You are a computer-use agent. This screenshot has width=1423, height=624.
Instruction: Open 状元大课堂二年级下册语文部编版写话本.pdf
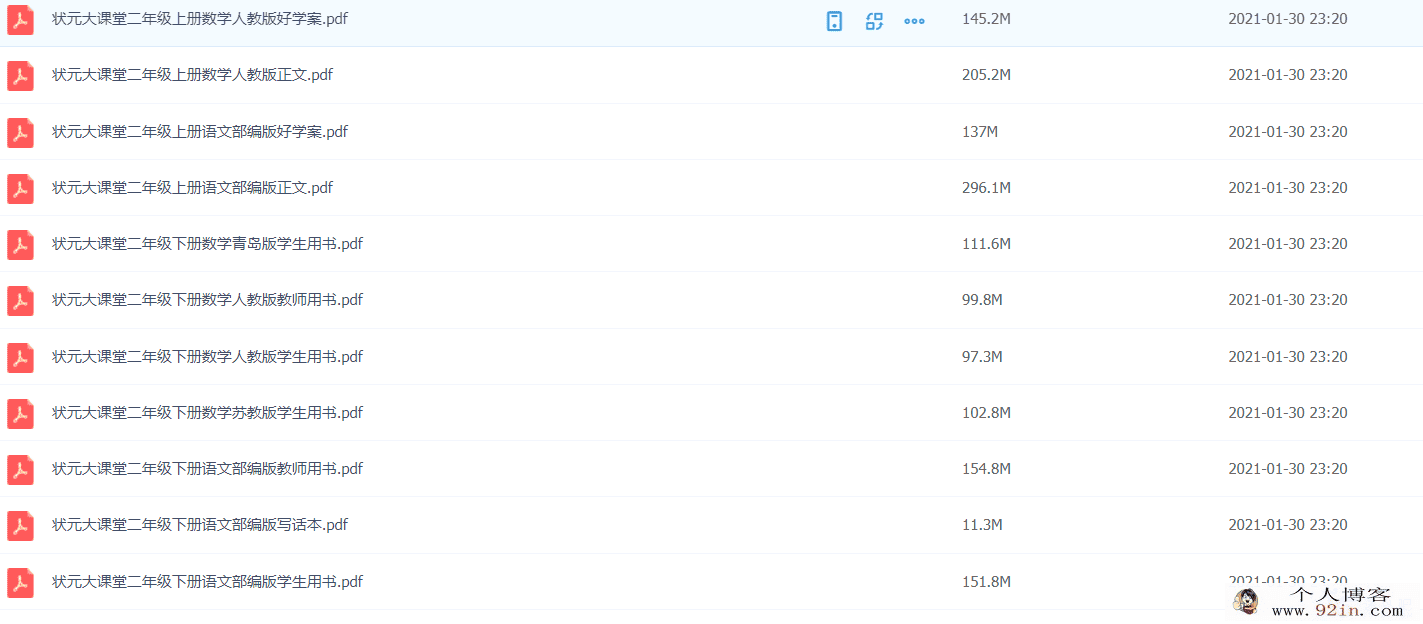pos(200,524)
